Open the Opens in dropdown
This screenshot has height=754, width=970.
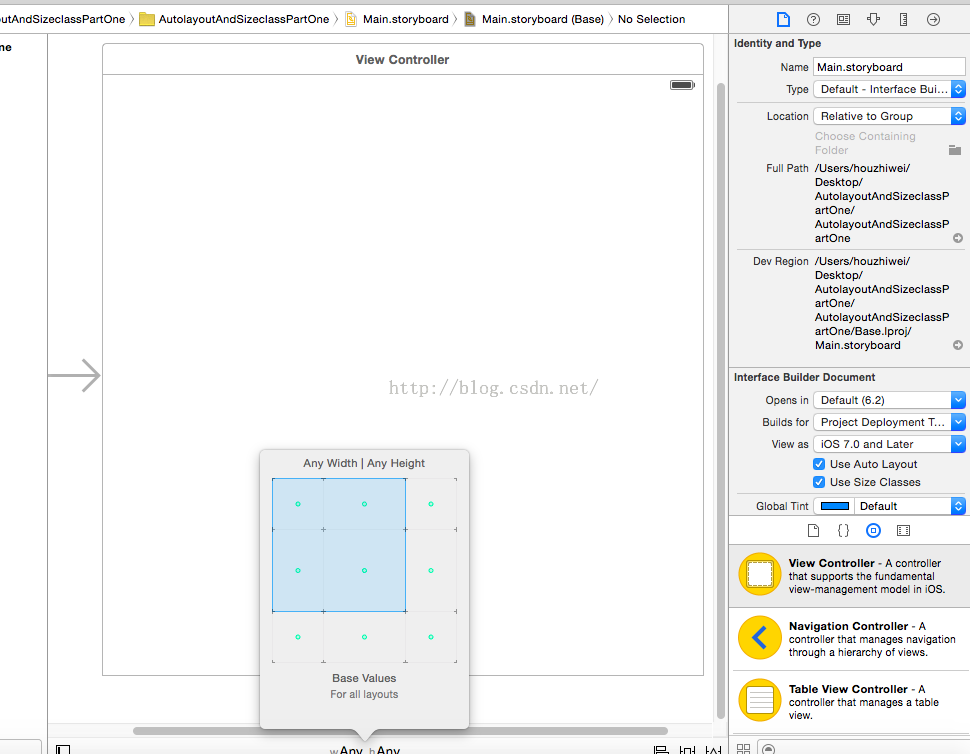click(x=889, y=400)
